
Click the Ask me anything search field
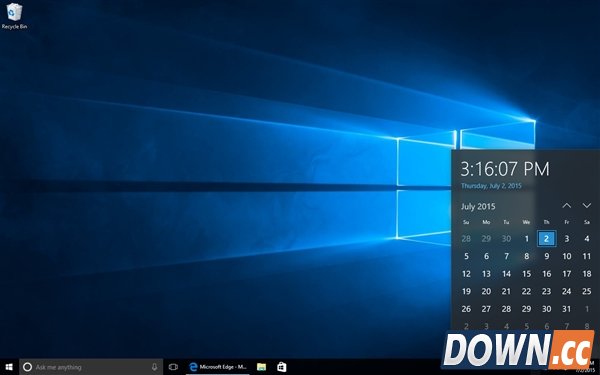tap(91, 367)
